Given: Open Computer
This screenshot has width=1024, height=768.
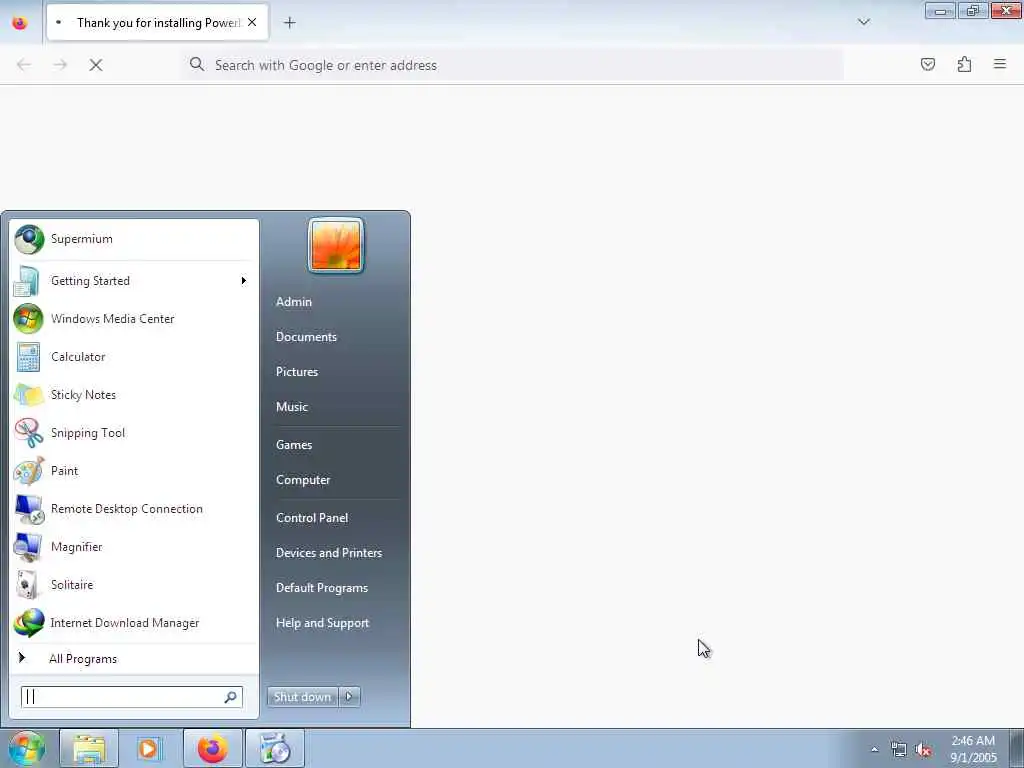Looking at the screenshot, I should pyautogui.click(x=303, y=480).
